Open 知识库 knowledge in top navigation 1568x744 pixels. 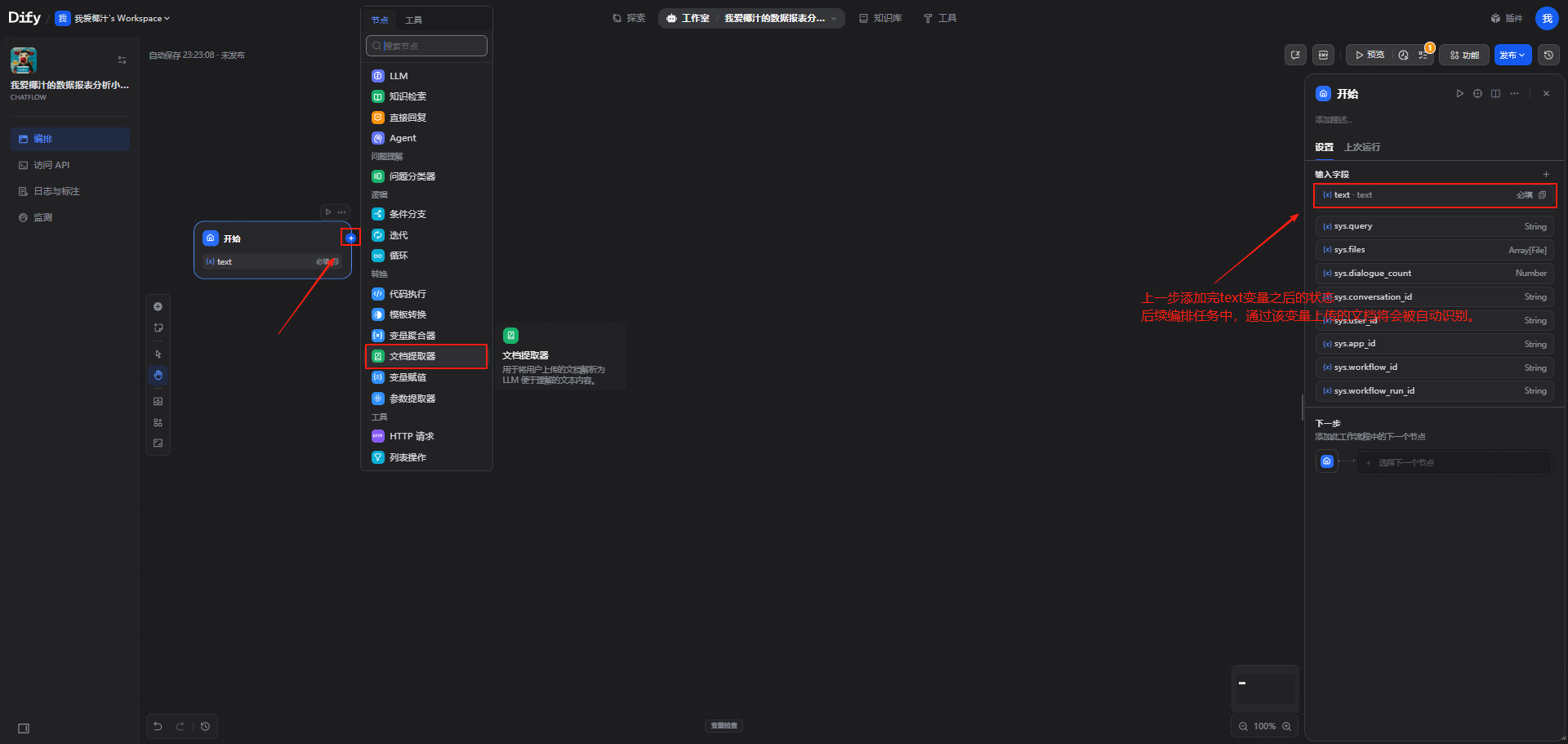pos(880,18)
